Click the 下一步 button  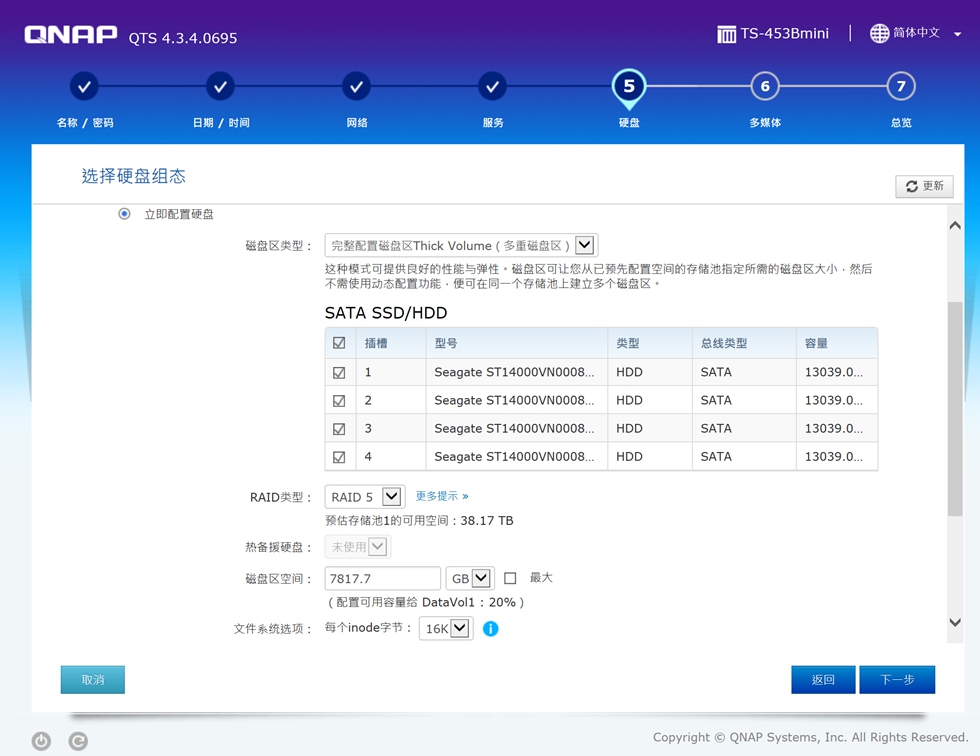coord(897,679)
